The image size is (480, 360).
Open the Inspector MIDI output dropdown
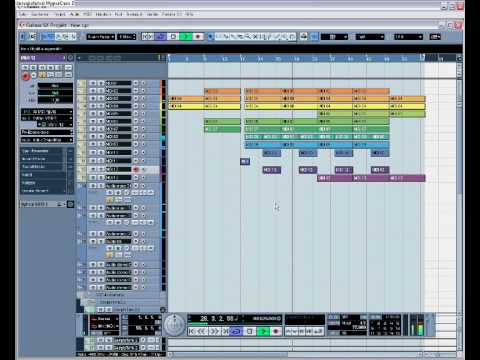click(47, 118)
